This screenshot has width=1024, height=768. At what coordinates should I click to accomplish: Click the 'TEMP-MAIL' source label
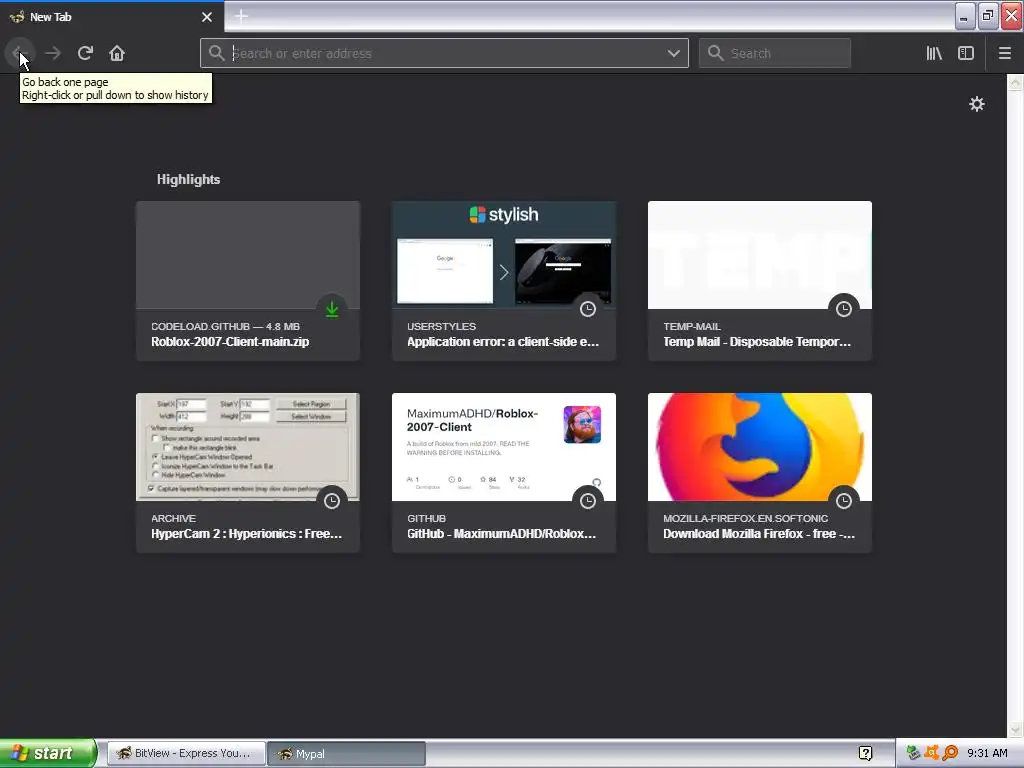pos(692,326)
